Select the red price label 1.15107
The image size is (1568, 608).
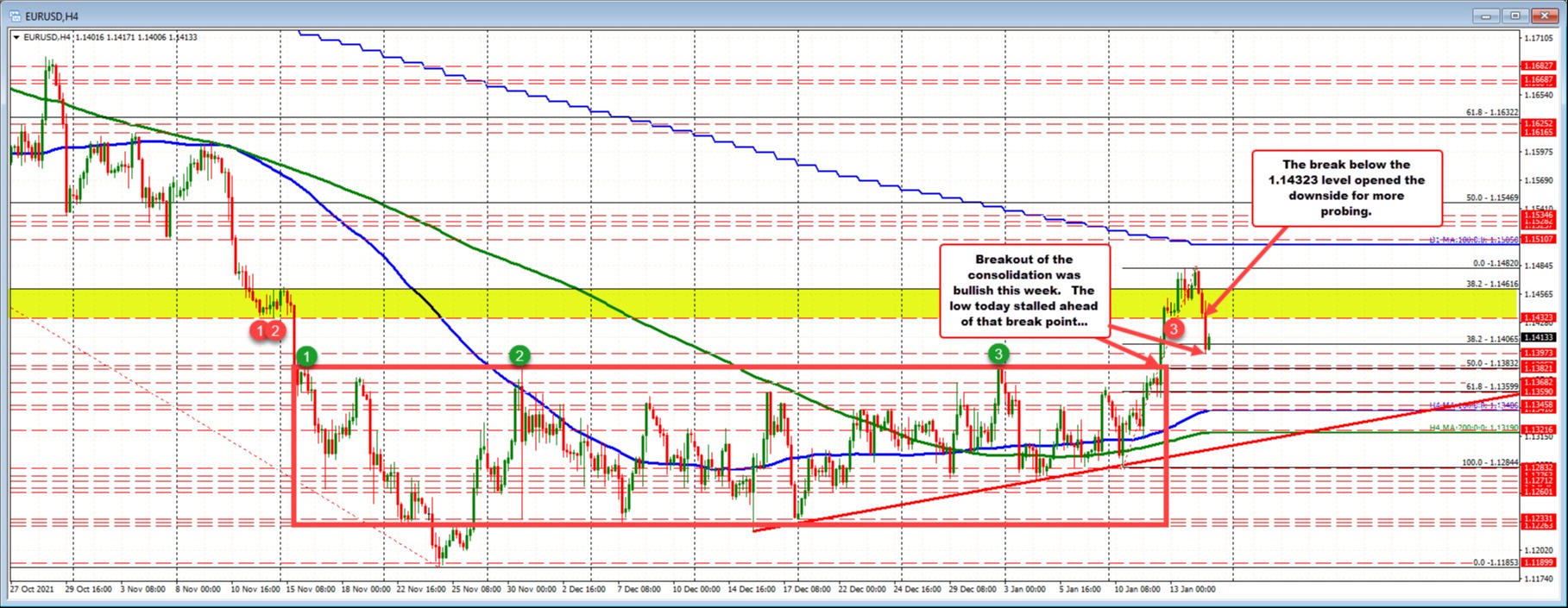click(1538, 239)
